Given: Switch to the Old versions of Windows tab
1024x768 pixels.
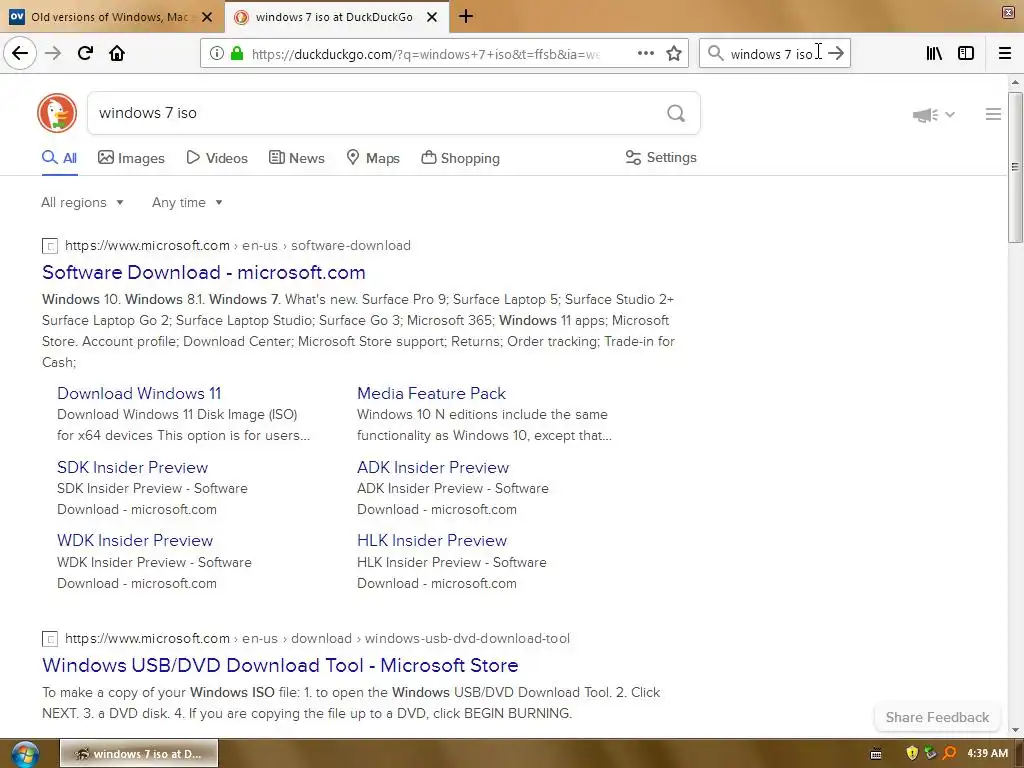Looking at the screenshot, I should [x=111, y=17].
